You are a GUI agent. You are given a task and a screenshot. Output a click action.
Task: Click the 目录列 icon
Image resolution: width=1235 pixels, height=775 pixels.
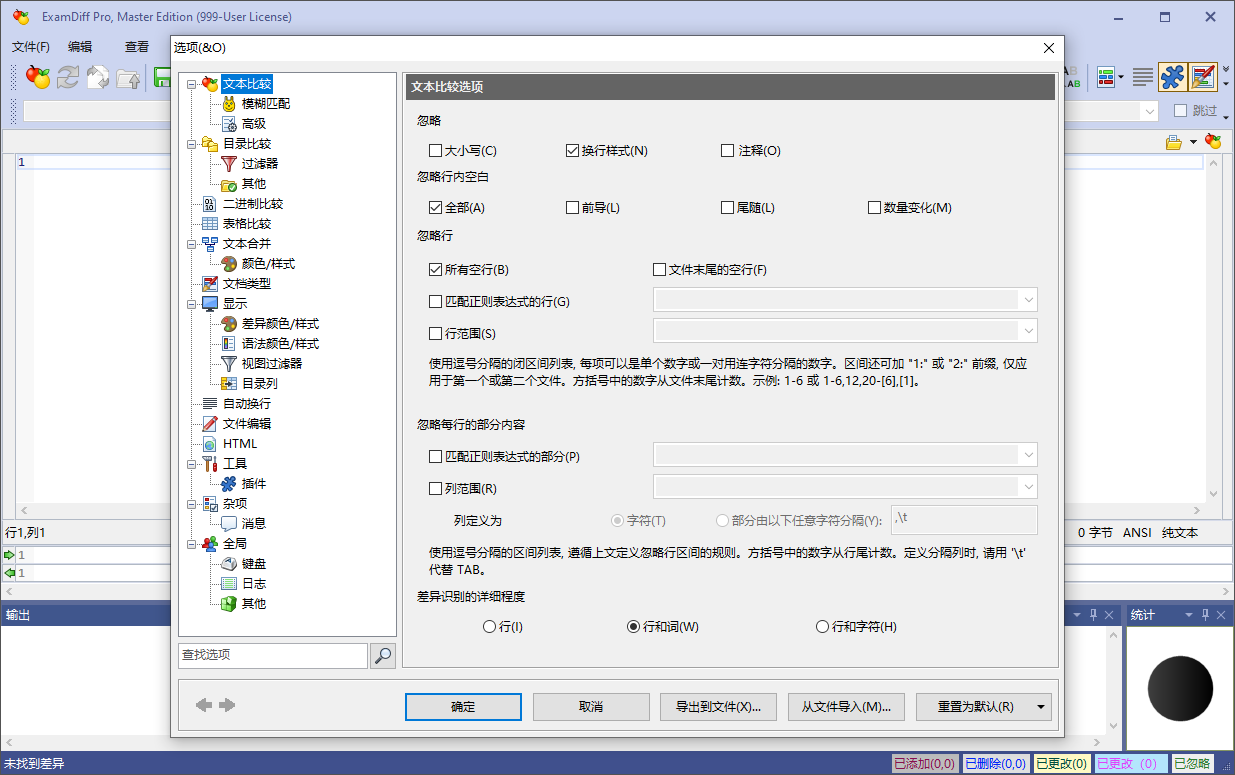click(229, 384)
